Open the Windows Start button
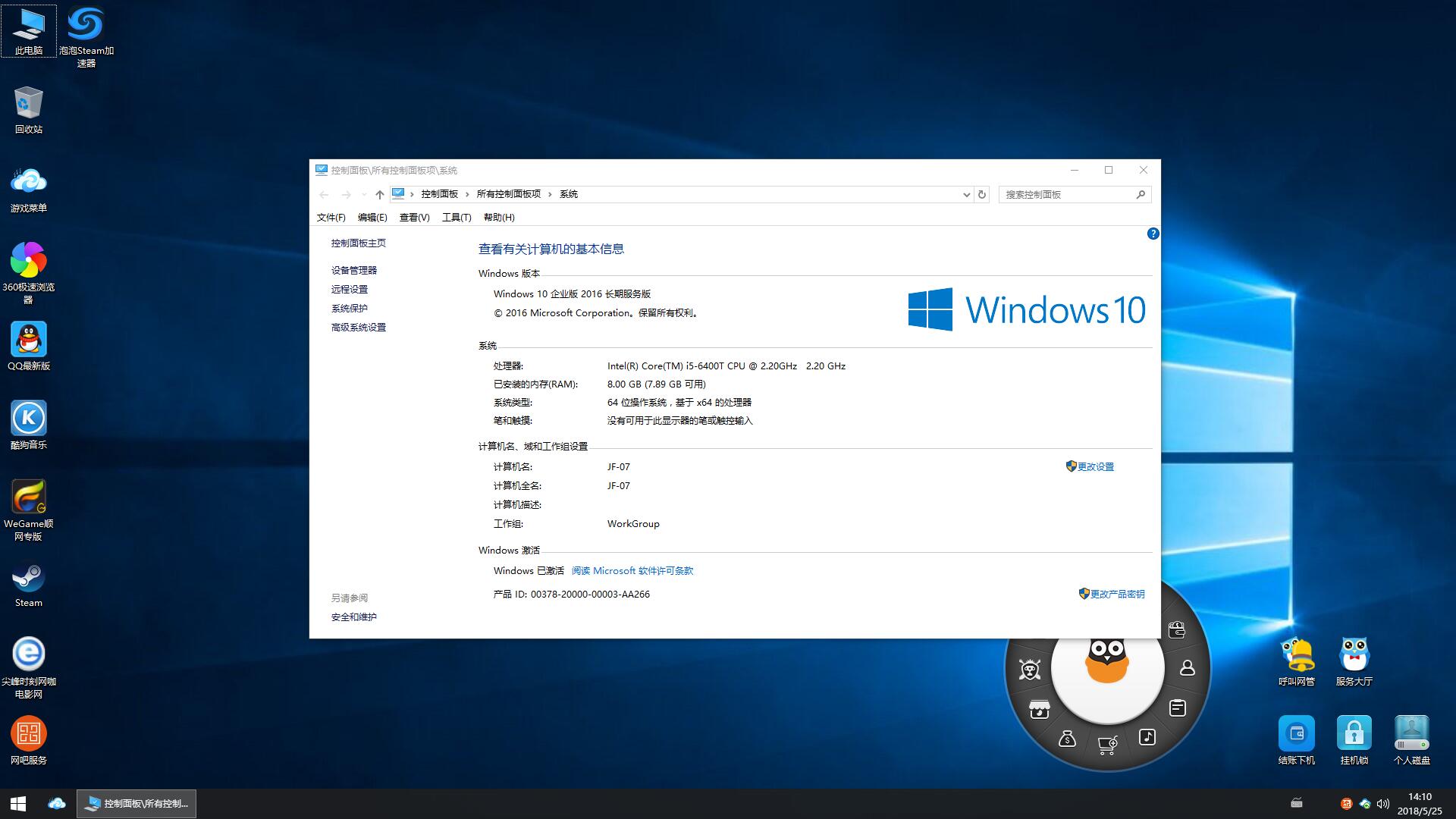This screenshot has height=819, width=1456. [18, 804]
